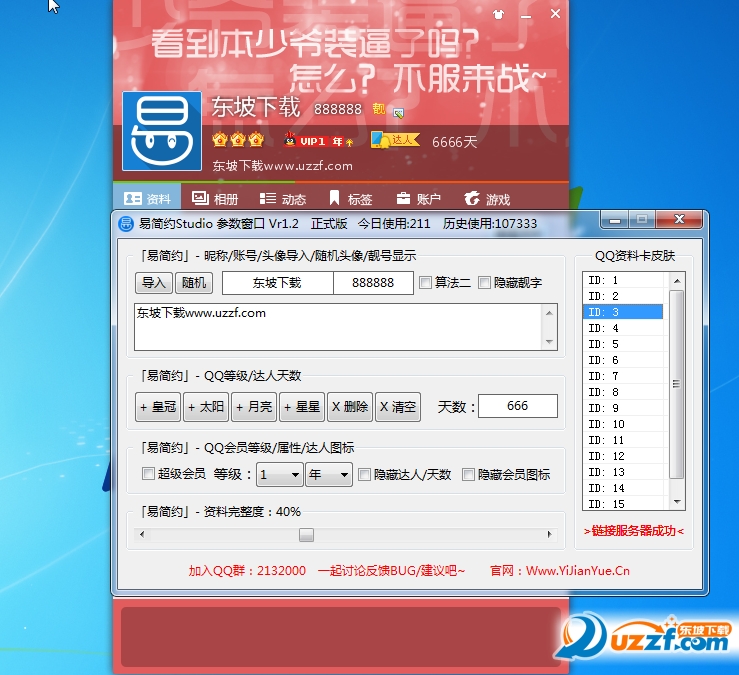This screenshot has width=739, height=675.
Task: Switch to the 标签 tab
Action: click(x=350, y=199)
